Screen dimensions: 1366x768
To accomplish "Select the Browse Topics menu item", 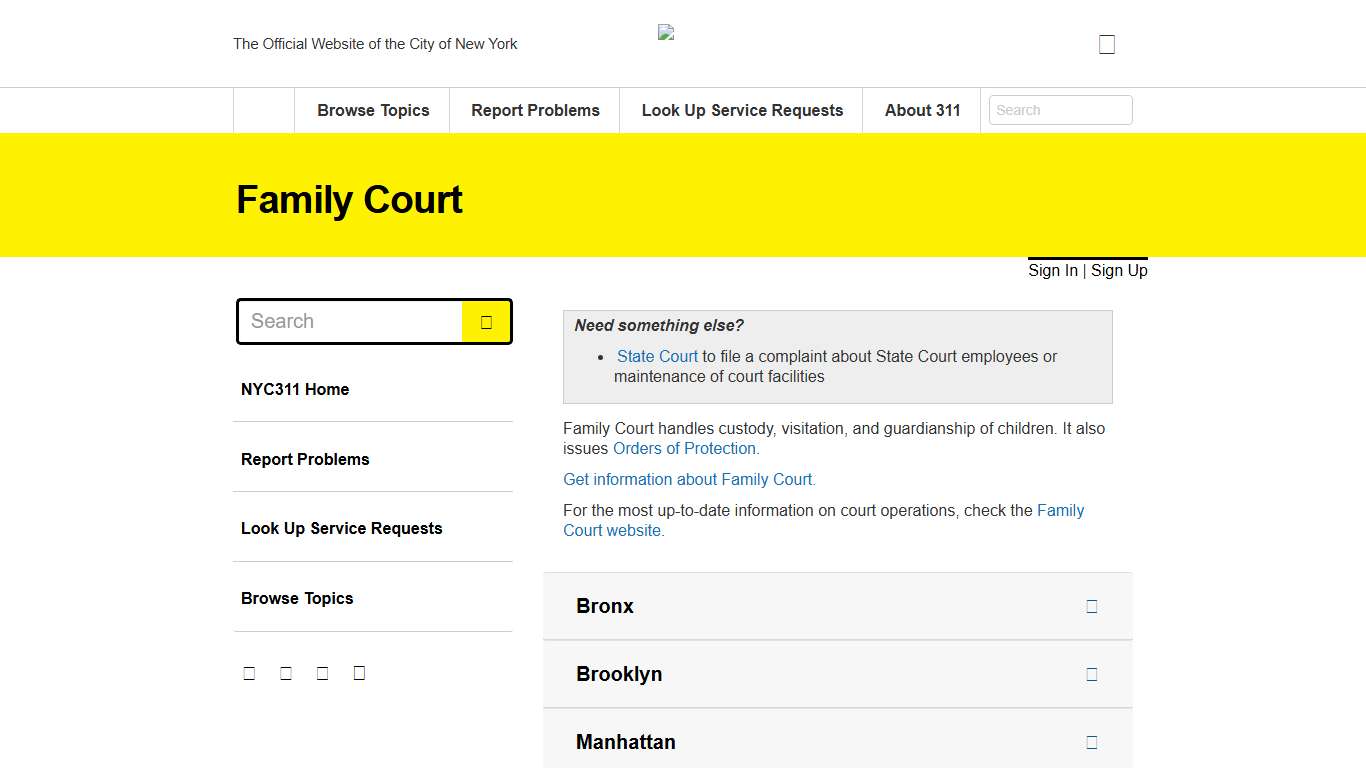I will pyautogui.click(x=372, y=110).
